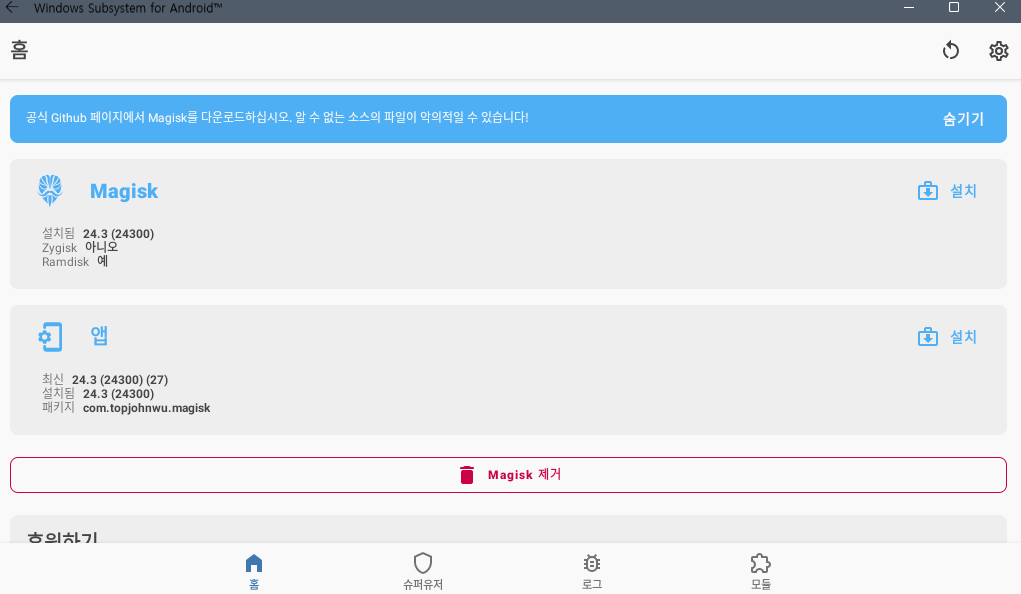Click the app install download icon

point(928,337)
